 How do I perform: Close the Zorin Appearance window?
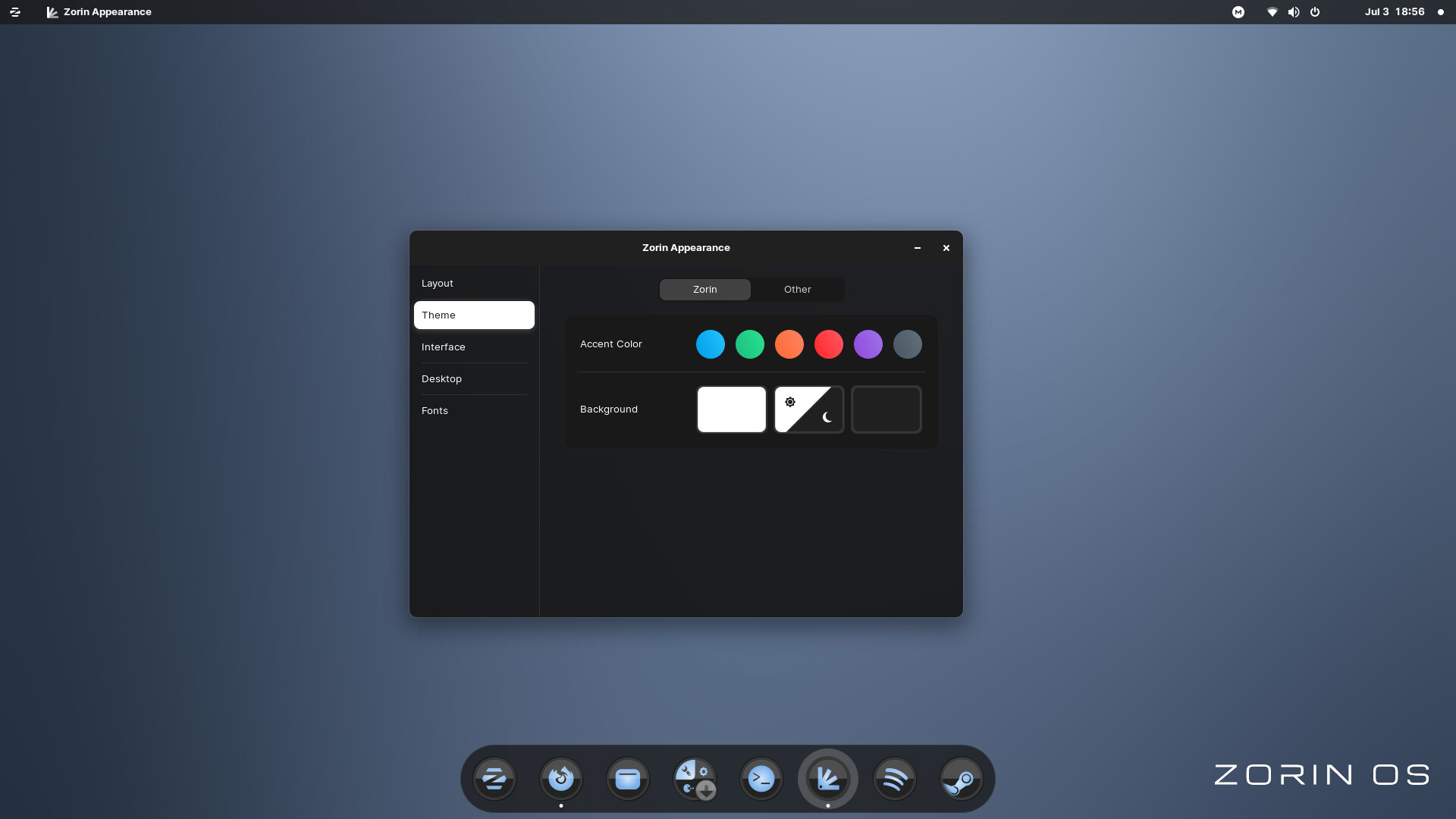(x=946, y=248)
